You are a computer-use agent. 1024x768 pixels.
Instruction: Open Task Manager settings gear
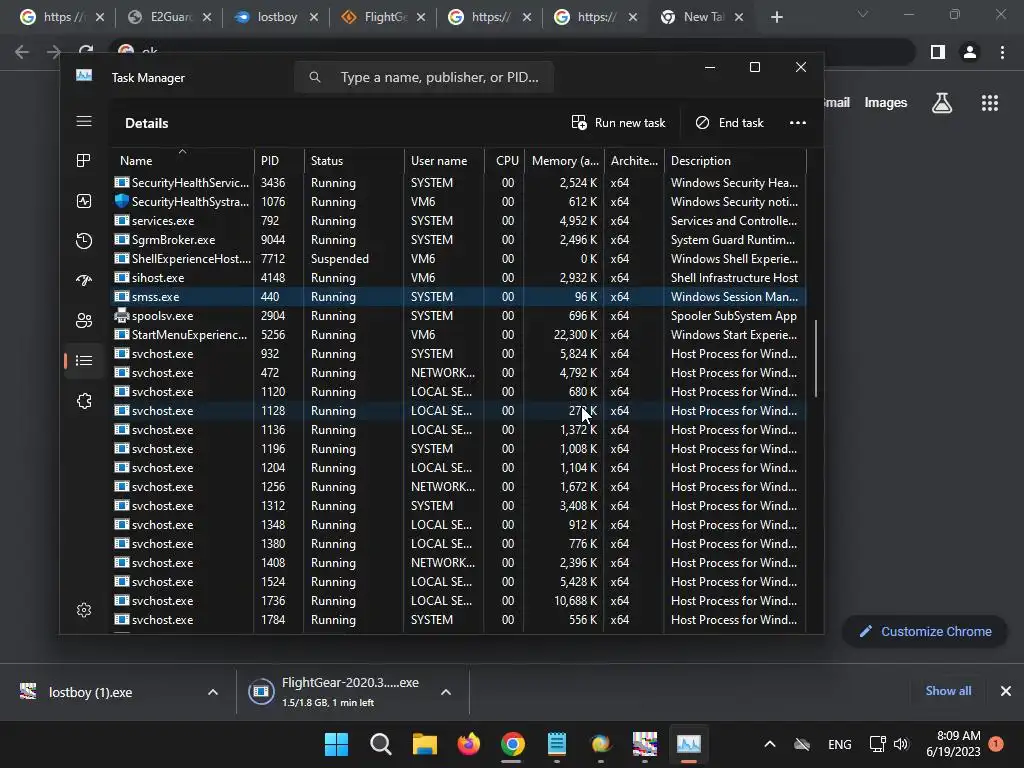(x=84, y=610)
